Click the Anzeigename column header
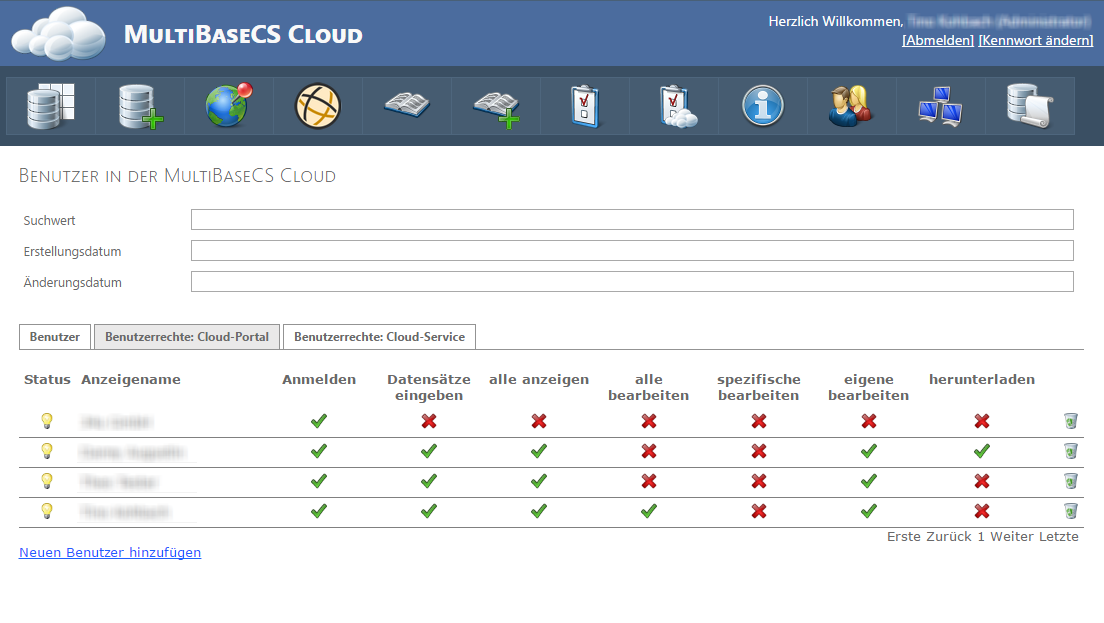 pos(131,379)
